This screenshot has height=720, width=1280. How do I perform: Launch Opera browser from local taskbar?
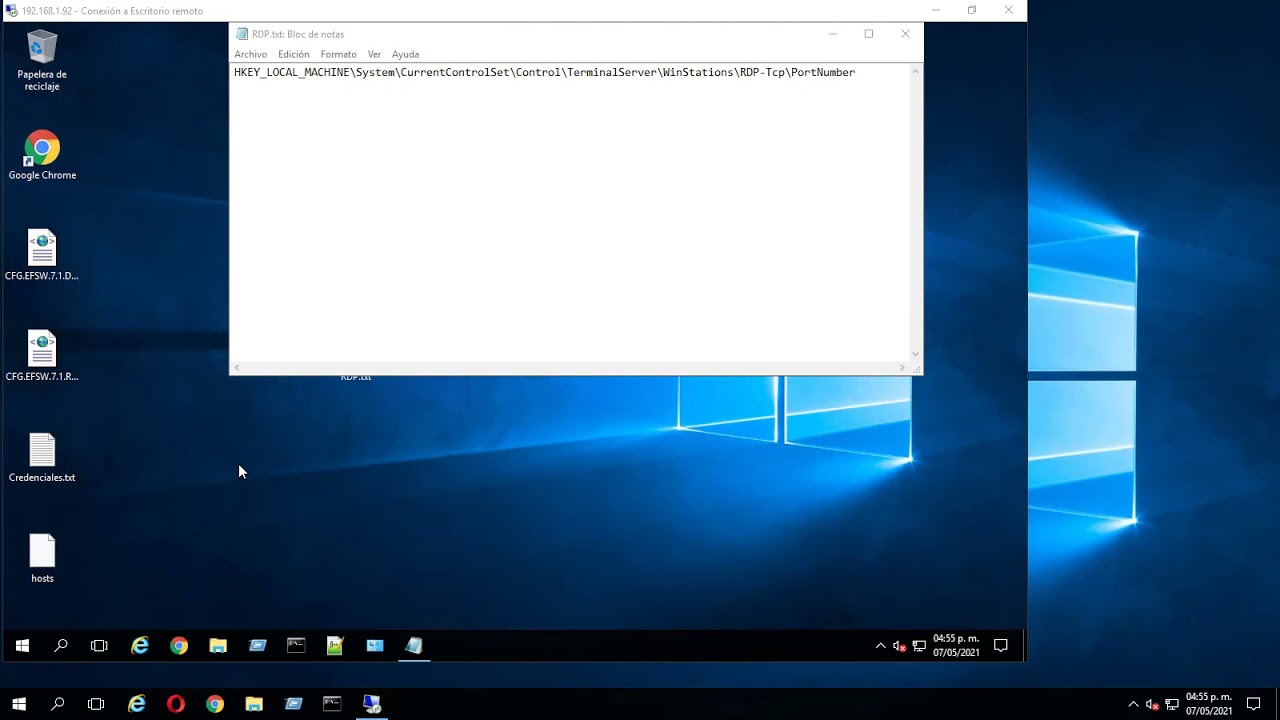[176, 704]
